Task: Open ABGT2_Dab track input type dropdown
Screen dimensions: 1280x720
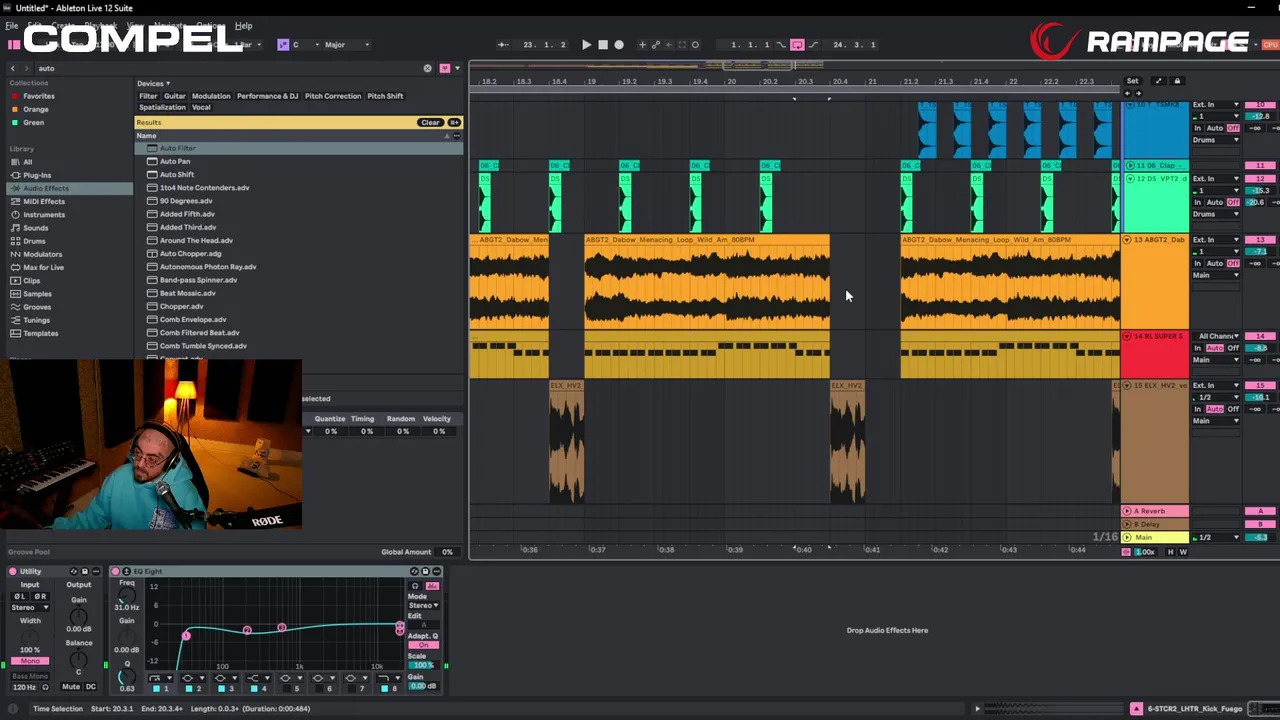Action: click(1216, 240)
